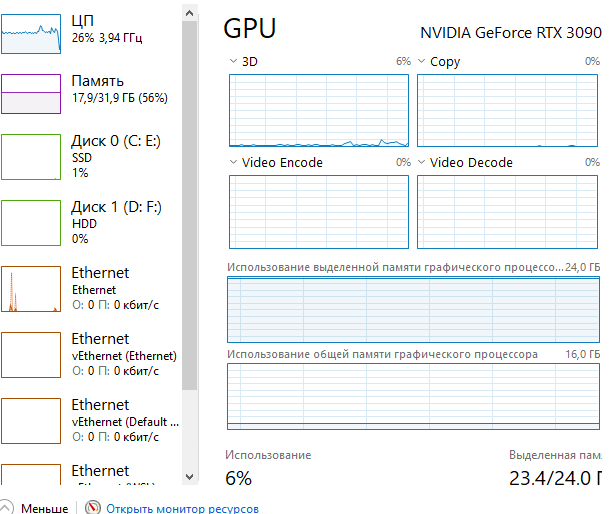Select Диск 0 (C: E:) SSD entry
The height and width of the screenshot is (514, 611).
[90, 157]
